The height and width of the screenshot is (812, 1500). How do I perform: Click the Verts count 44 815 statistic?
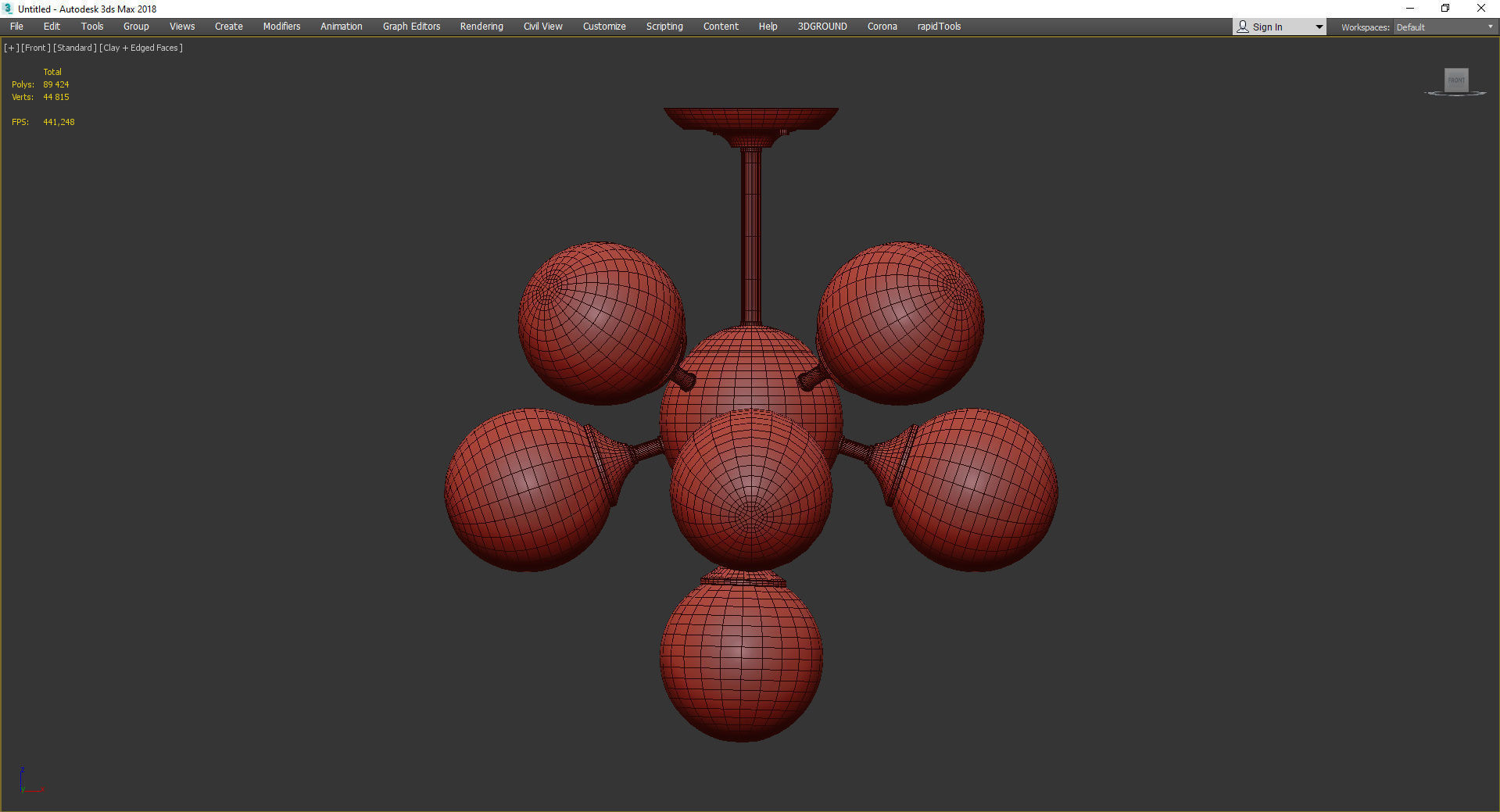coord(56,97)
